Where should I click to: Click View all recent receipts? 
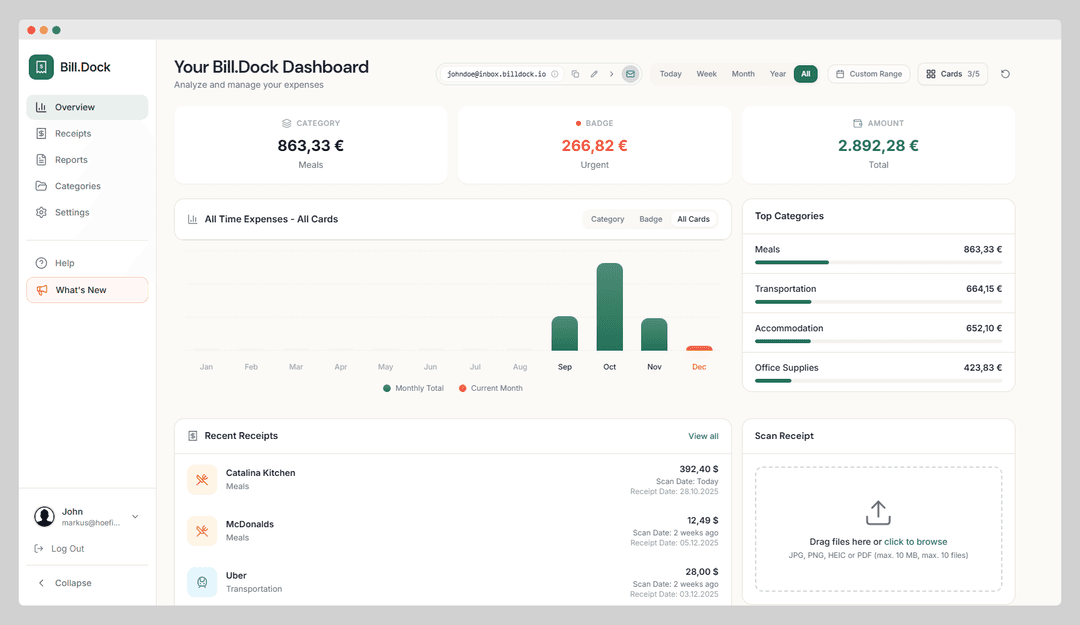703,436
